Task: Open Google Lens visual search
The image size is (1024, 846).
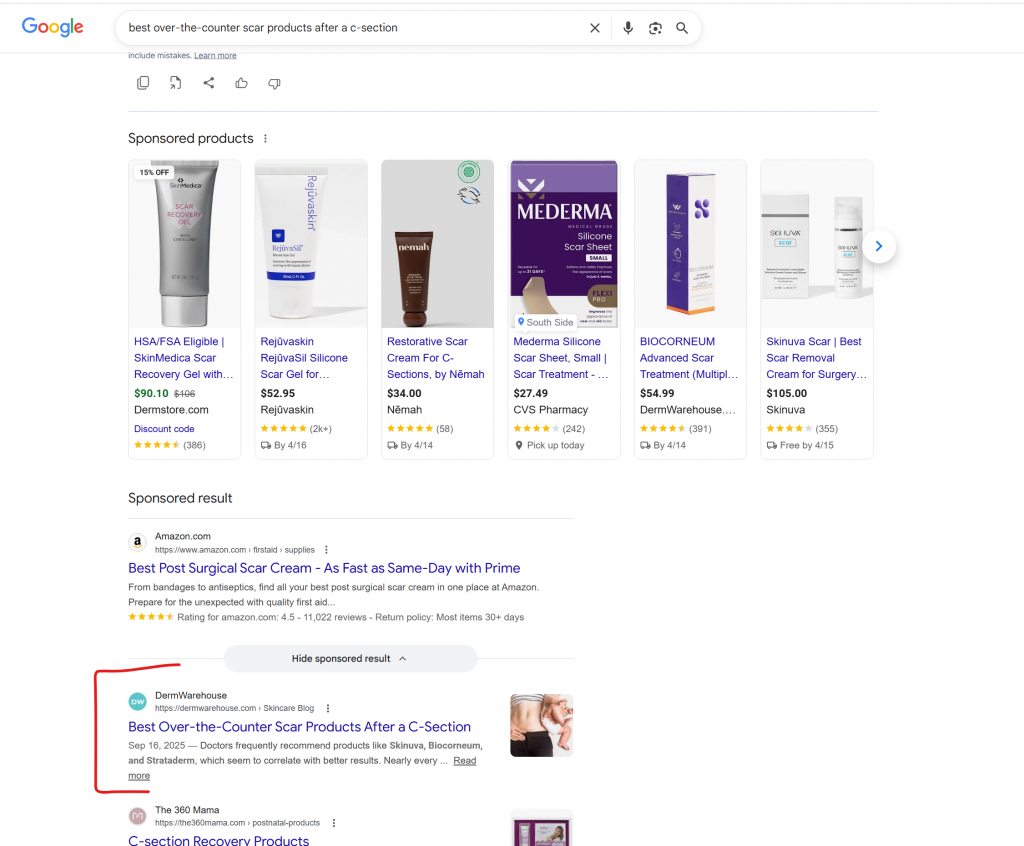Action: click(x=655, y=28)
